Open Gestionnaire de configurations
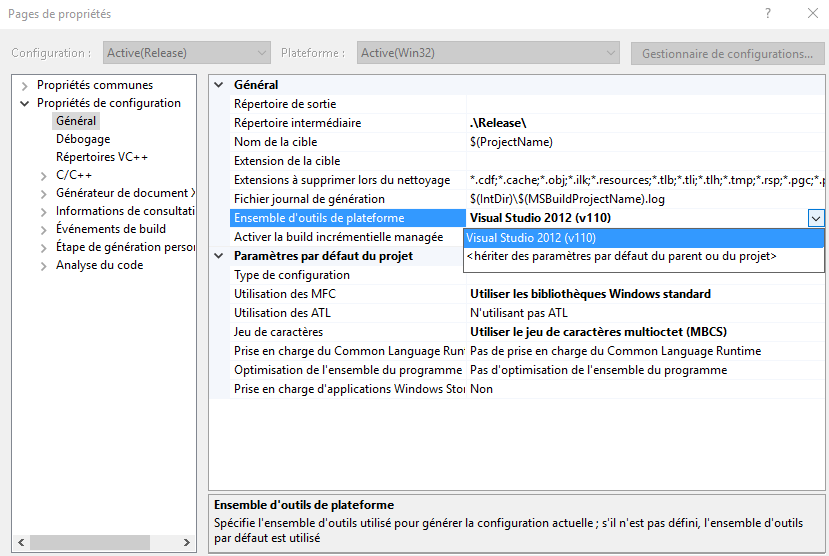The width and height of the screenshot is (829, 556). 727,53
